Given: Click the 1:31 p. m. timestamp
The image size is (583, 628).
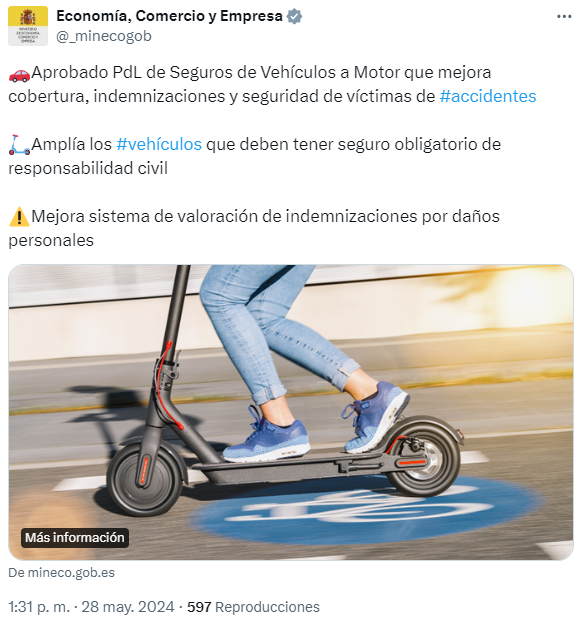Looking at the screenshot, I should coord(39,607).
